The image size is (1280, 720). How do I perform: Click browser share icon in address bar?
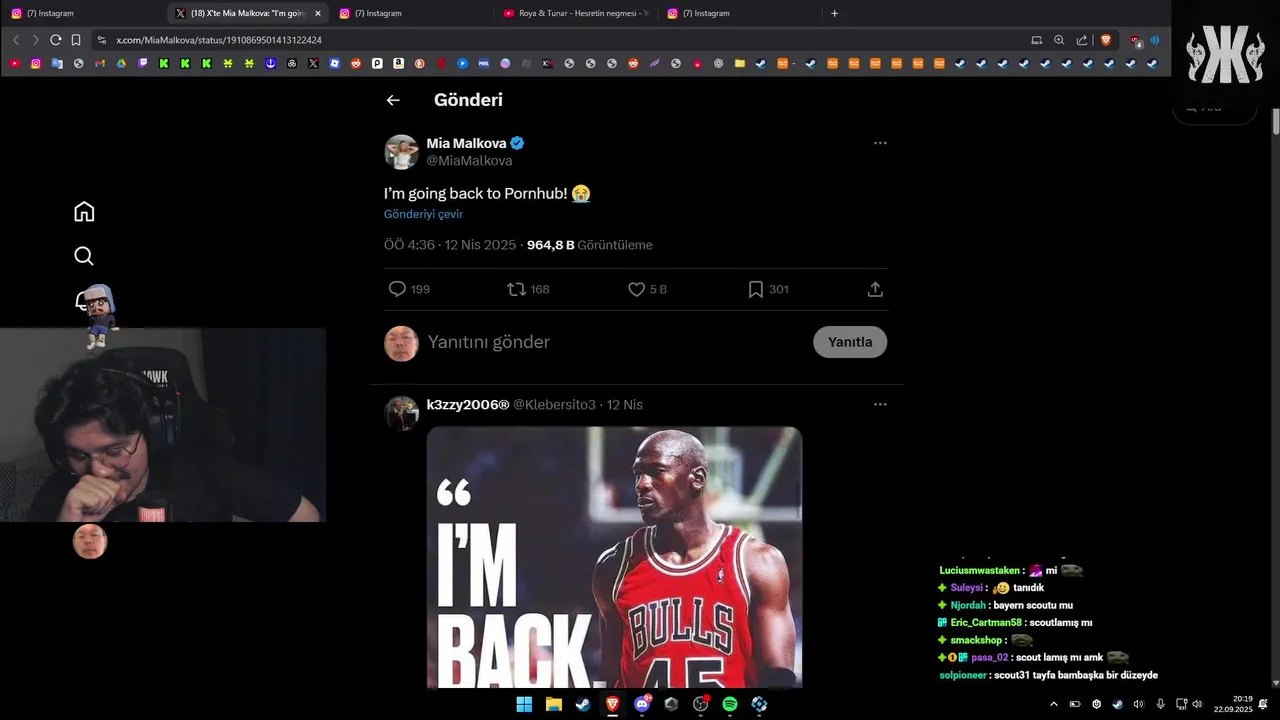1082,40
